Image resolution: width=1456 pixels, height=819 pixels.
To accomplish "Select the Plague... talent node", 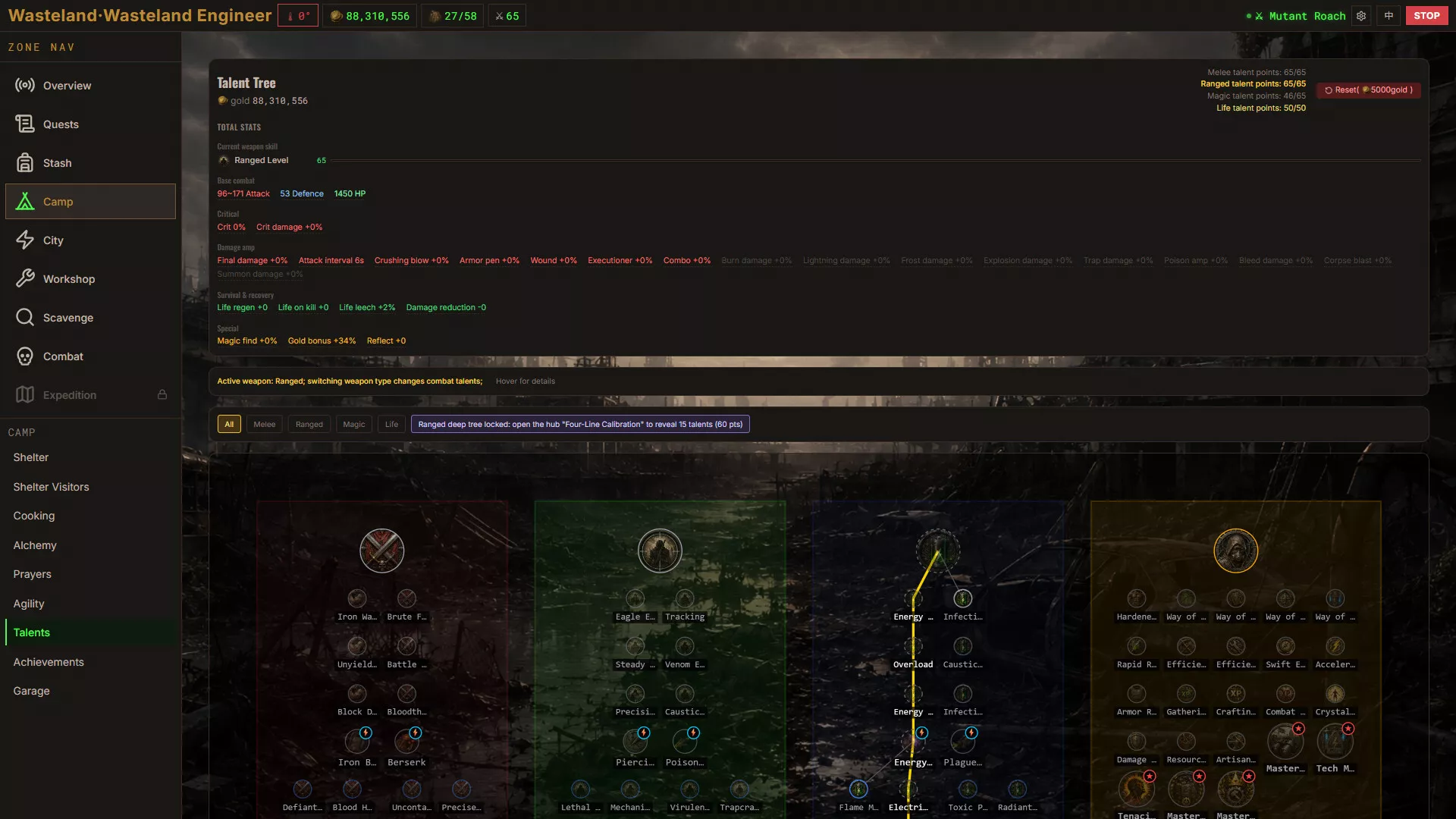I will click(963, 741).
